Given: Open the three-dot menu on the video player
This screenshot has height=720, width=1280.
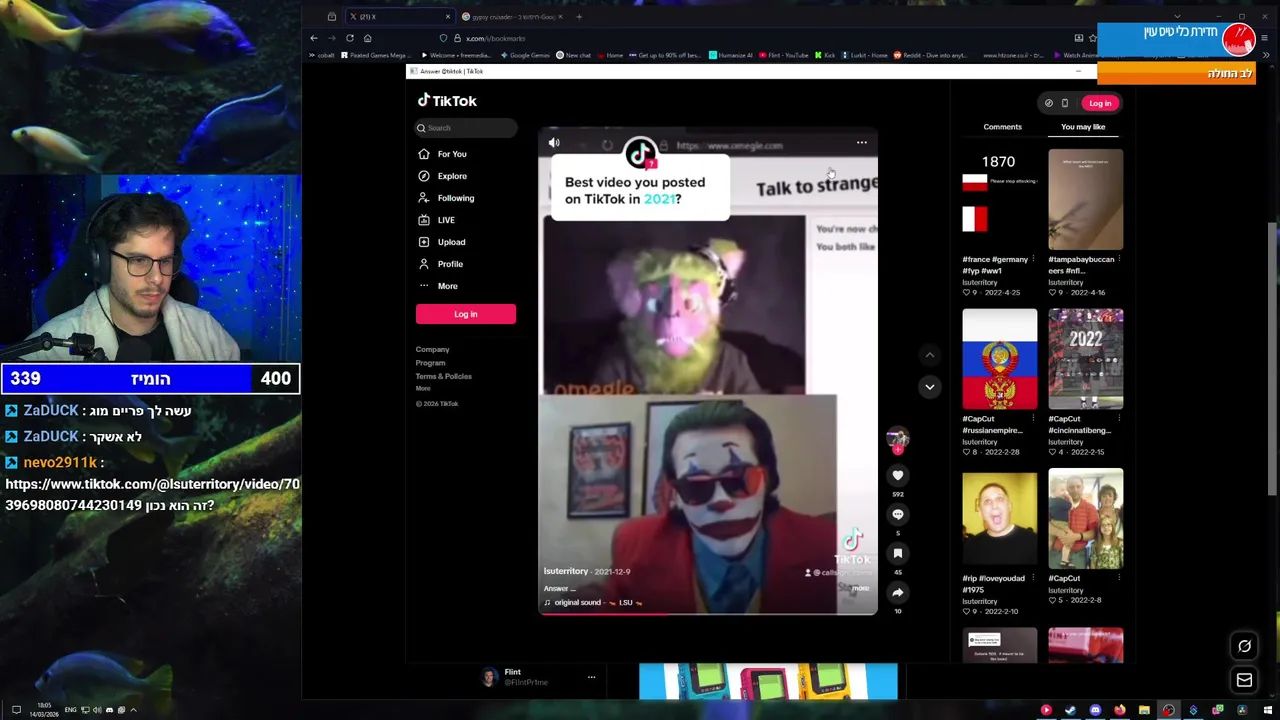Looking at the screenshot, I should click(861, 143).
